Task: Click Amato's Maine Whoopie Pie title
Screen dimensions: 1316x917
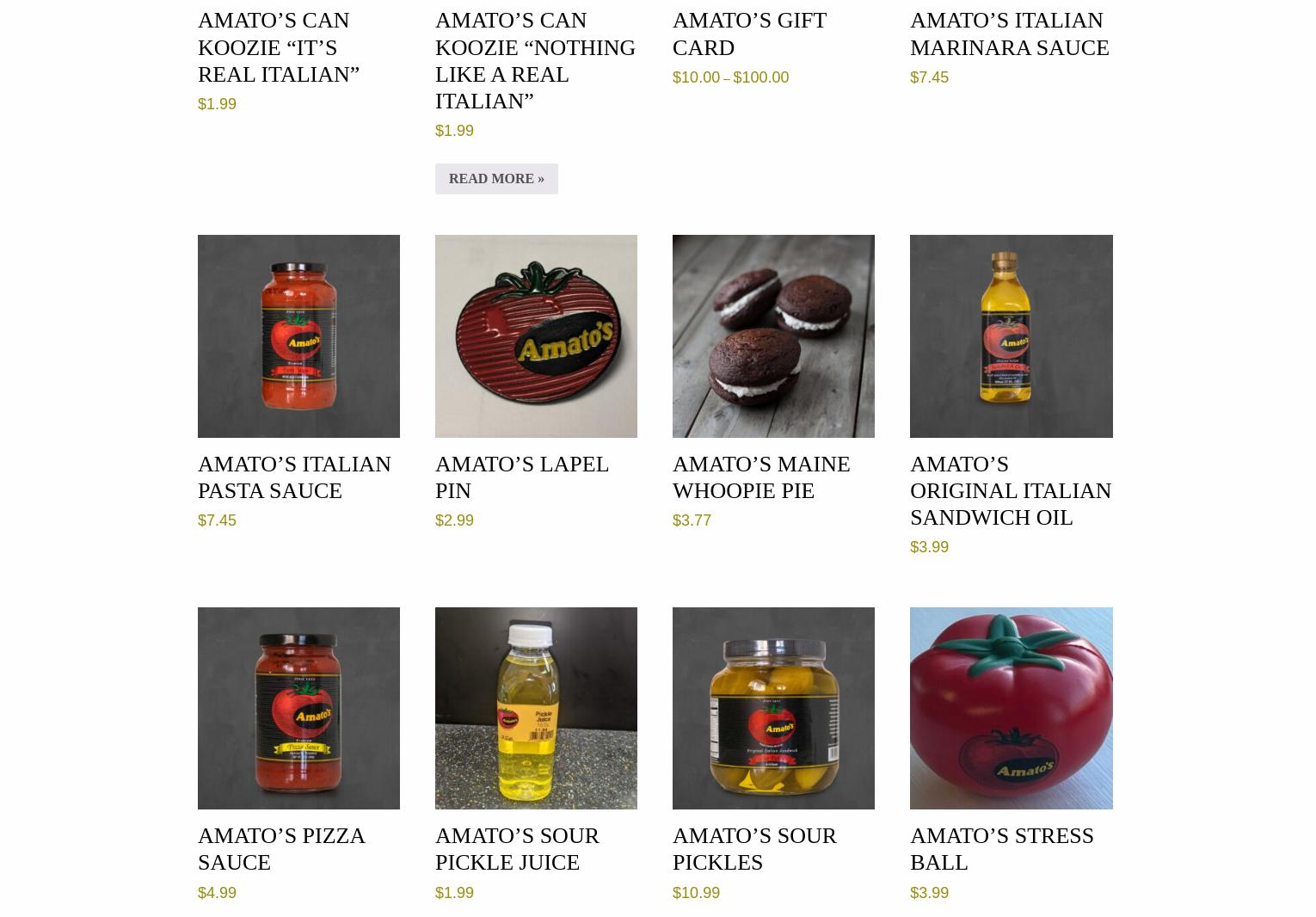Action: [x=761, y=477]
